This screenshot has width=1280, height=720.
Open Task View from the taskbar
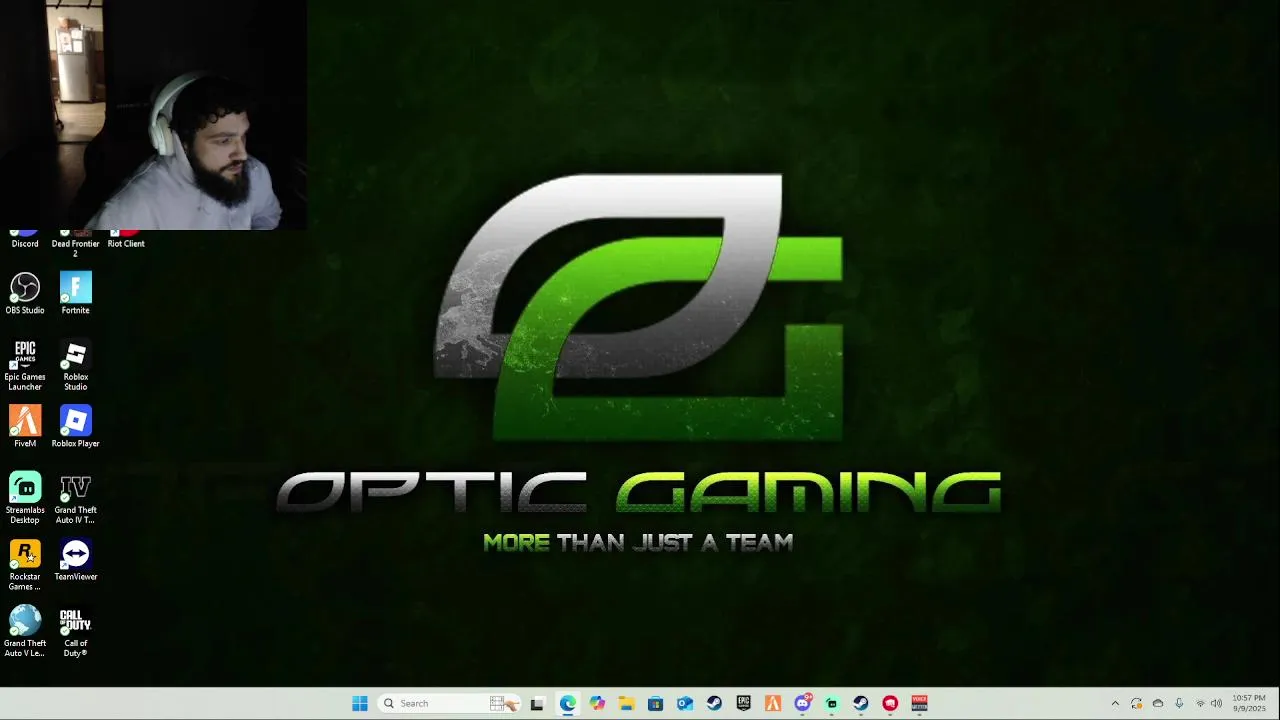537,703
